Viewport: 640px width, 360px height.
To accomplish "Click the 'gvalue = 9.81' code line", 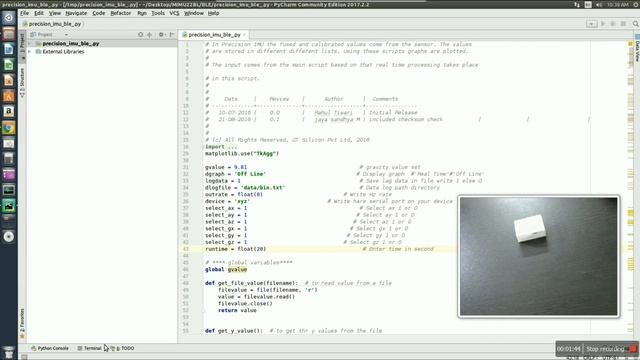I will [x=226, y=167].
